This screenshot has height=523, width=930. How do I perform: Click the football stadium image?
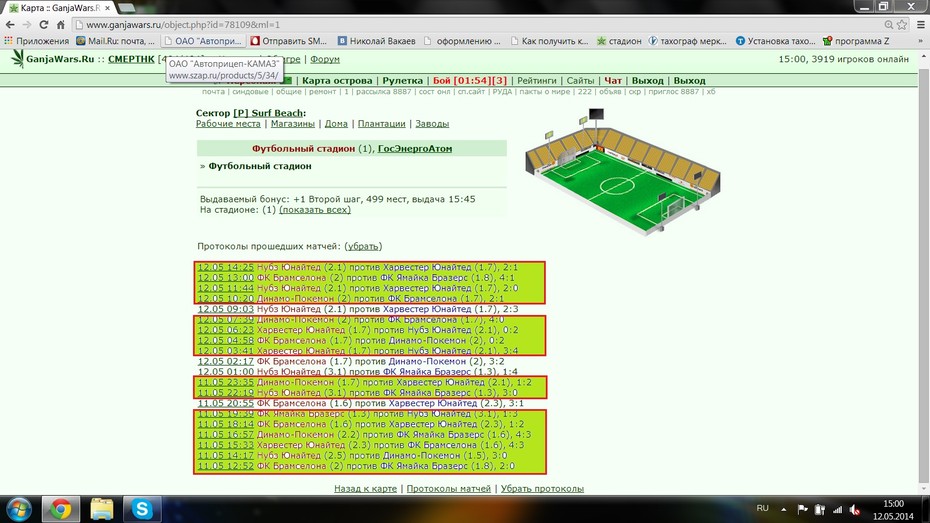(x=623, y=172)
